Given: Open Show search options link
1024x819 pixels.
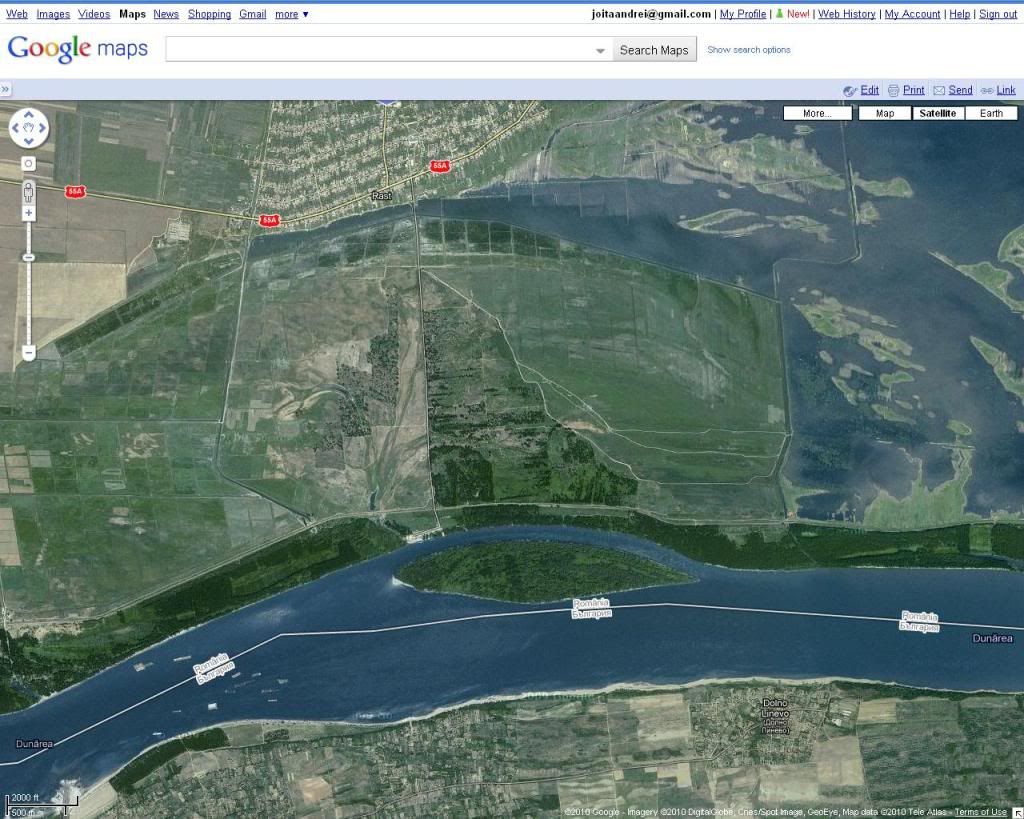Looking at the screenshot, I should tap(748, 50).
